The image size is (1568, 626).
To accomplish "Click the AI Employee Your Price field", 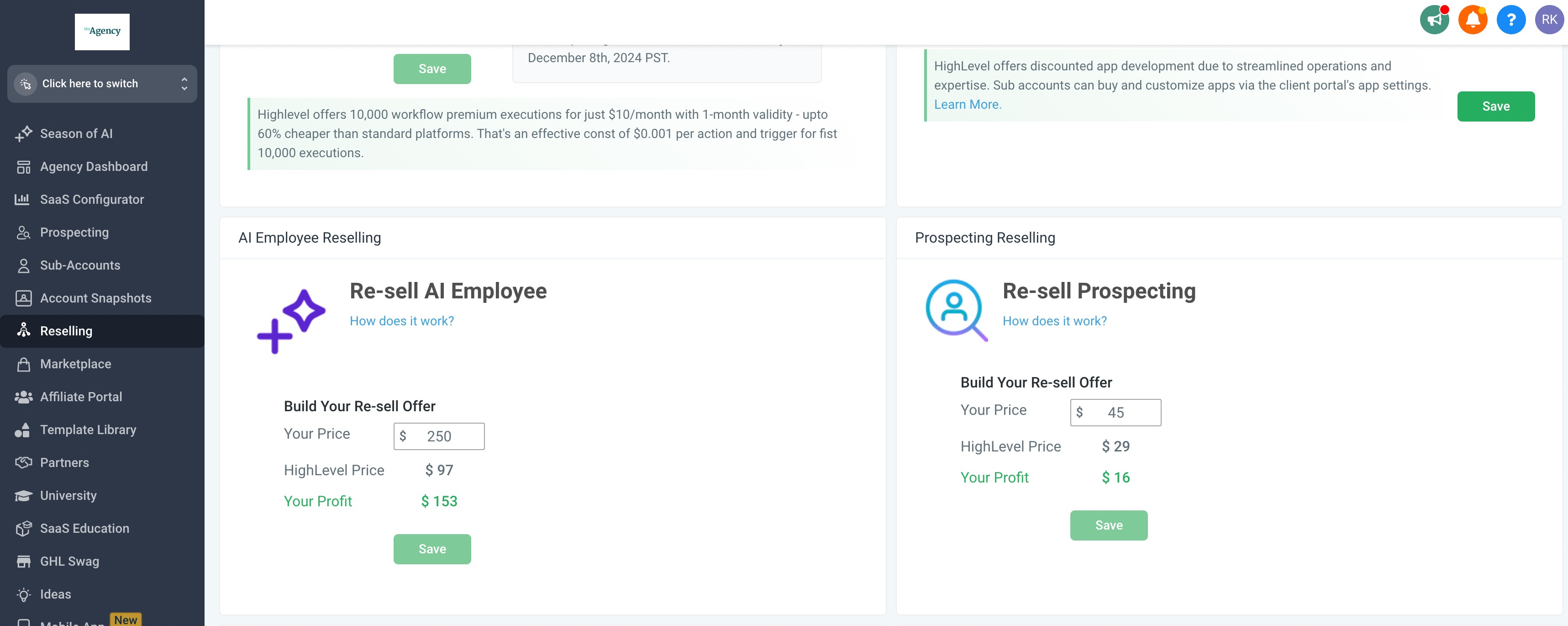I will coord(439,437).
